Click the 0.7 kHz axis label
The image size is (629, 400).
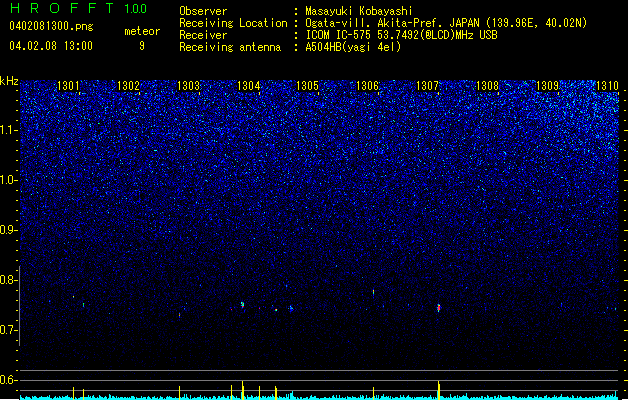tap(9, 330)
